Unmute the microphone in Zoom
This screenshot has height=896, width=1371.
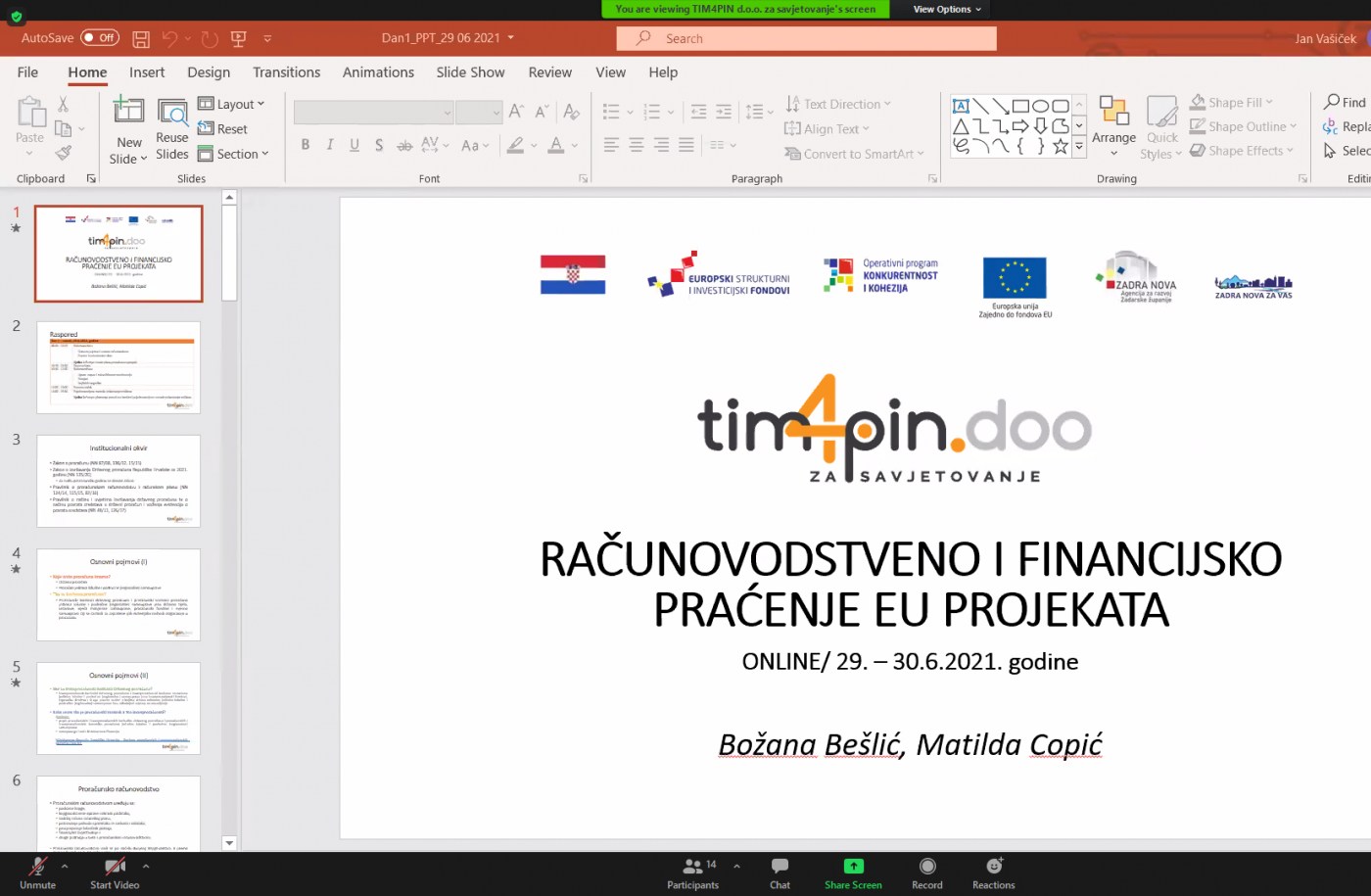tap(37, 872)
